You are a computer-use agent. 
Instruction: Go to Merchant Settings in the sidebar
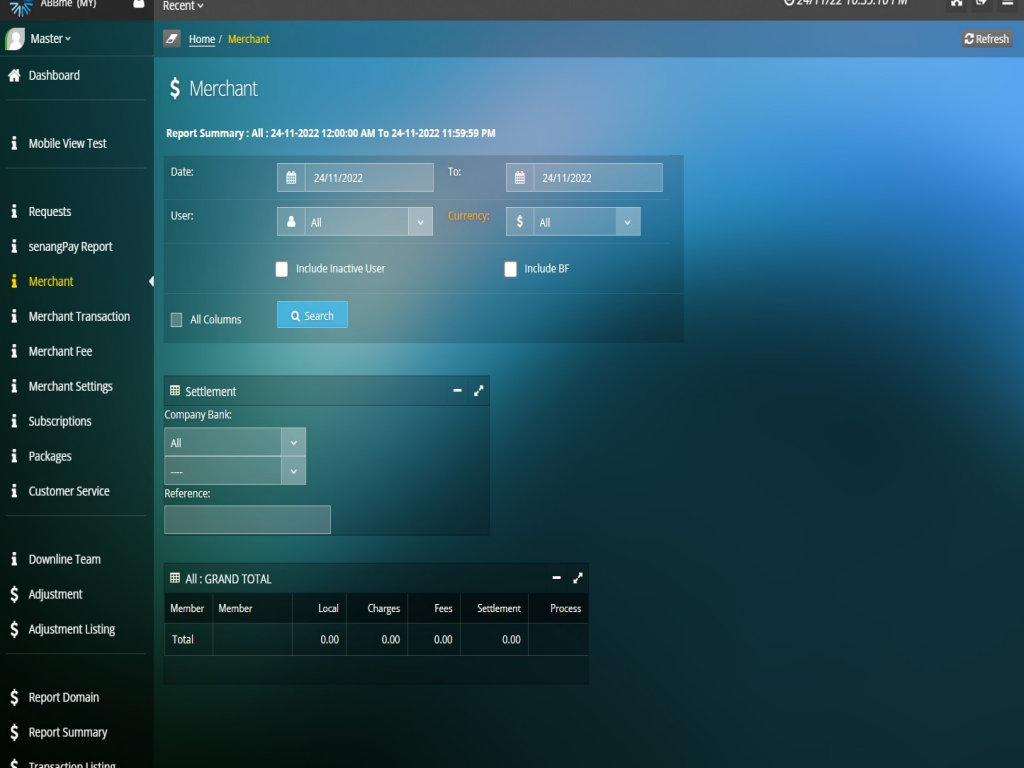click(x=70, y=386)
